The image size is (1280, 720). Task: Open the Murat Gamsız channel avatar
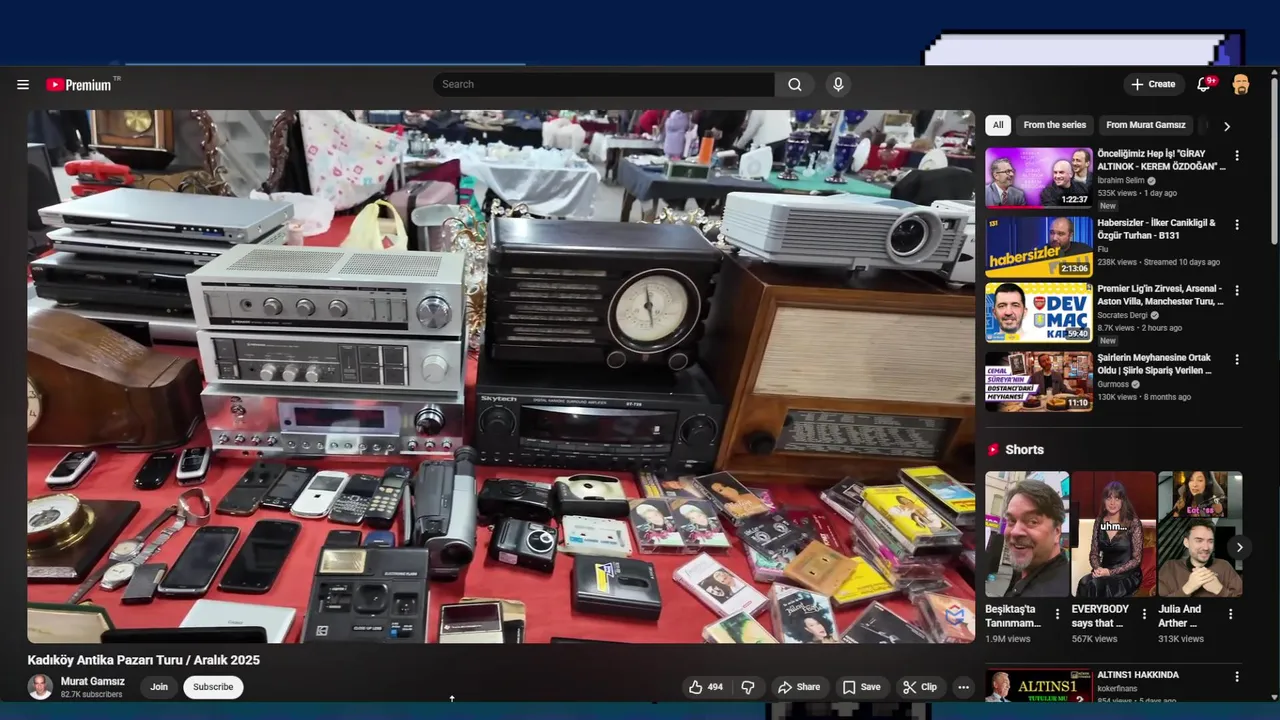click(x=40, y=687)
